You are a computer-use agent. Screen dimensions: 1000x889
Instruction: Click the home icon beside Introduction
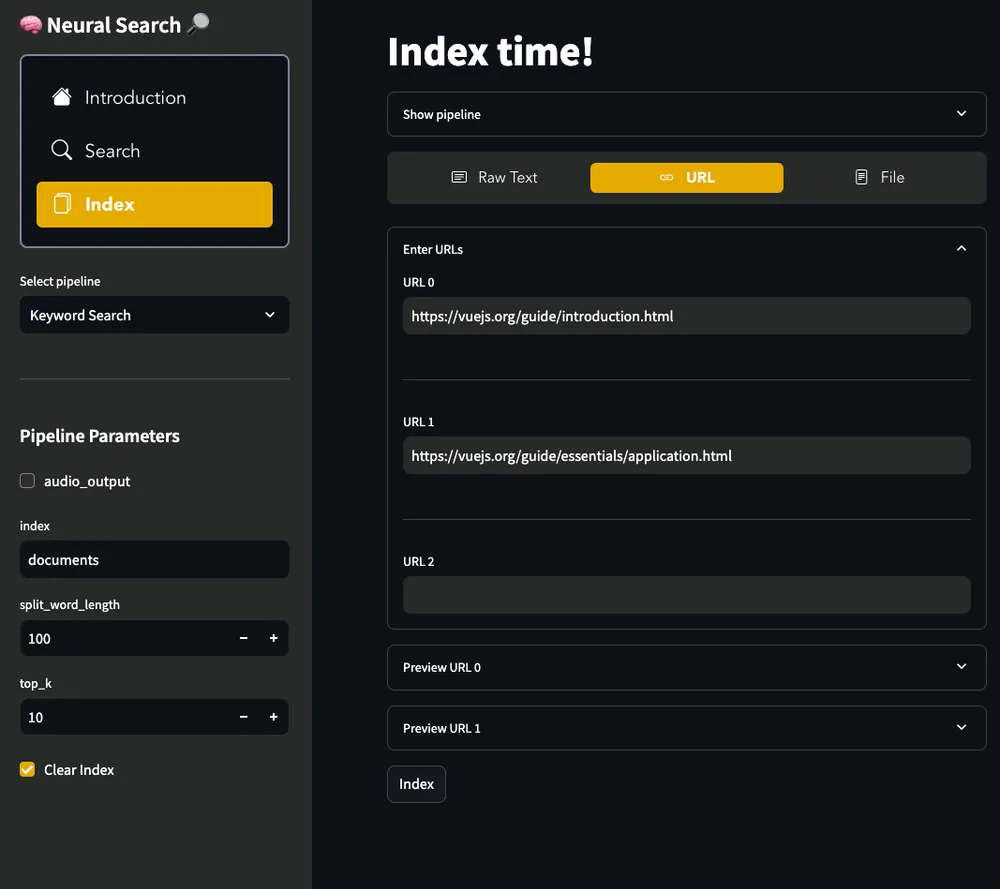tap(62, 97)
